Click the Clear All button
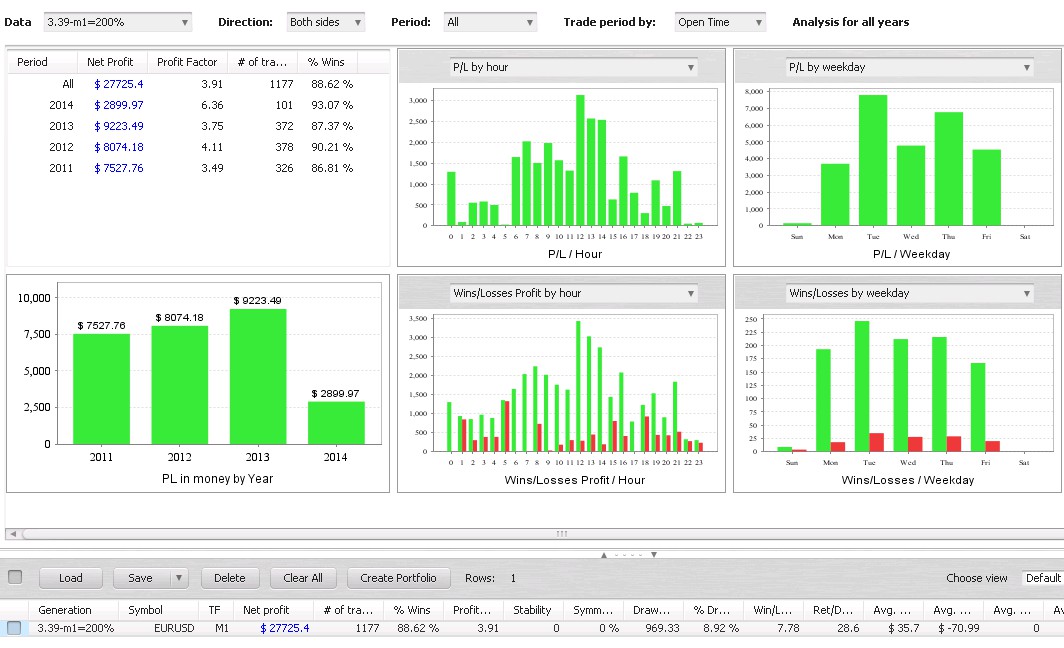The image size is (1064, 648). [303, 578]
